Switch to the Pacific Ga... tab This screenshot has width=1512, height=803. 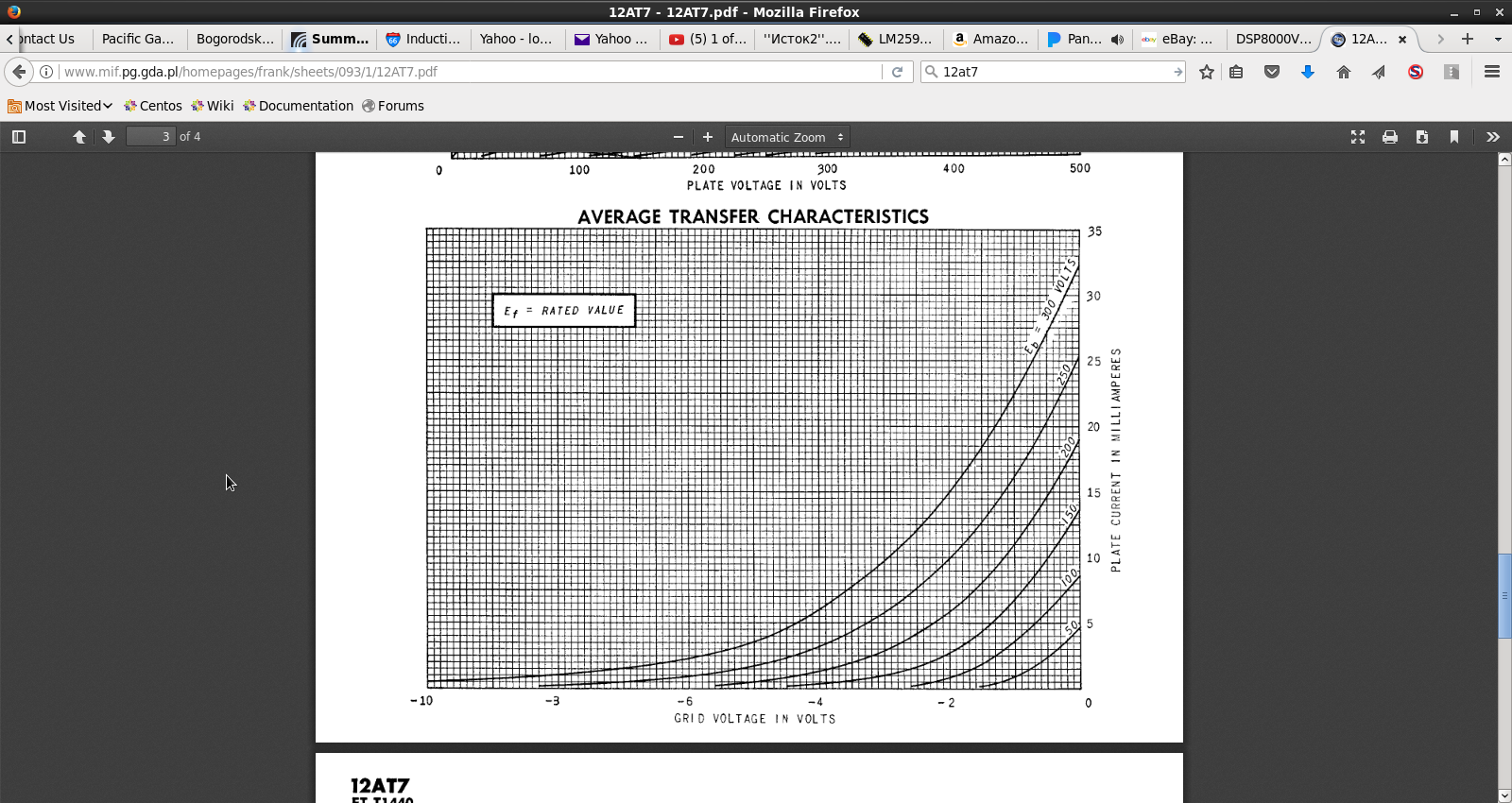(x=139, y=39)
